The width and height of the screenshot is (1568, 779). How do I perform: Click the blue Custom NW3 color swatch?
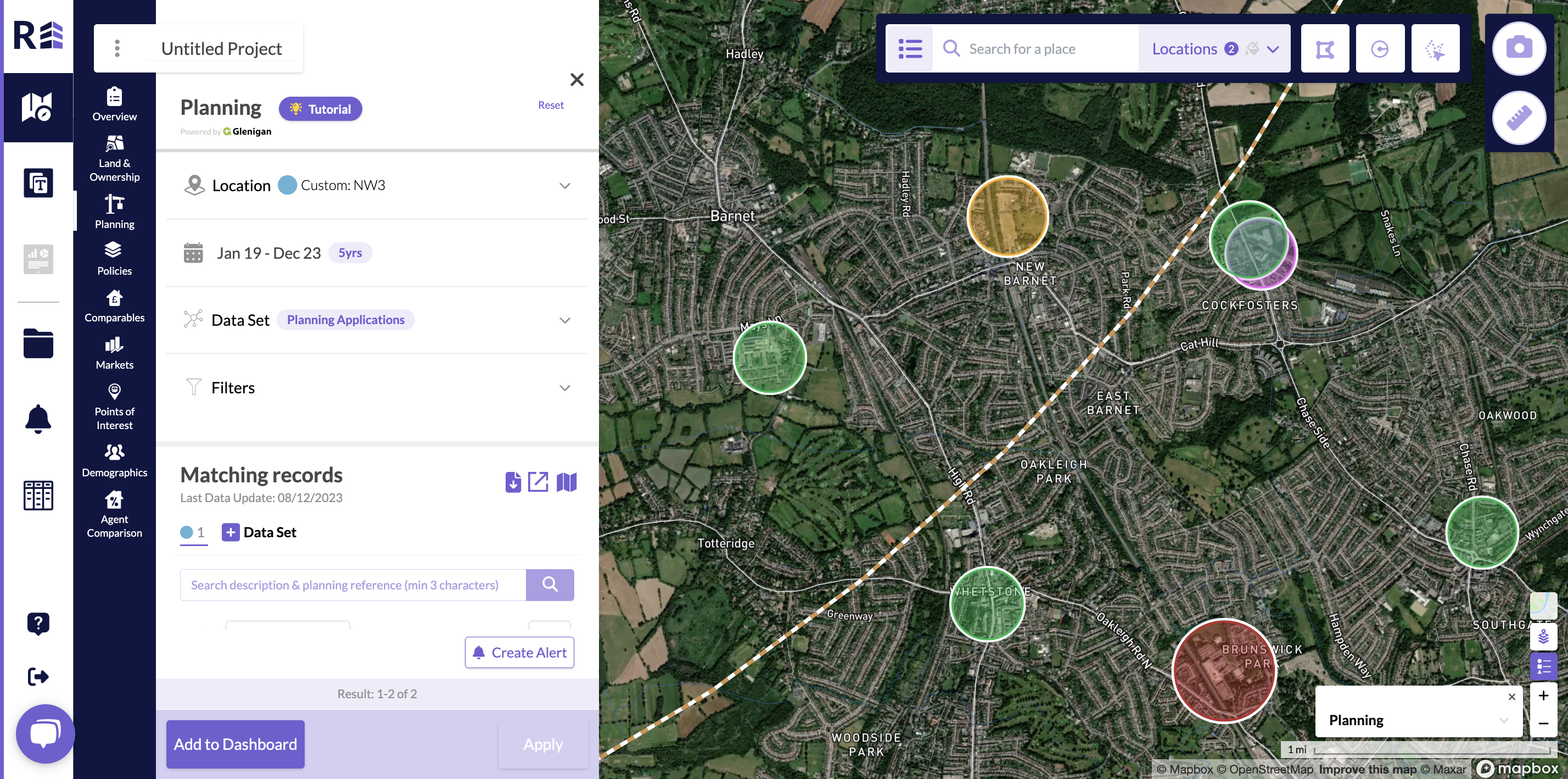click(287, 185)
